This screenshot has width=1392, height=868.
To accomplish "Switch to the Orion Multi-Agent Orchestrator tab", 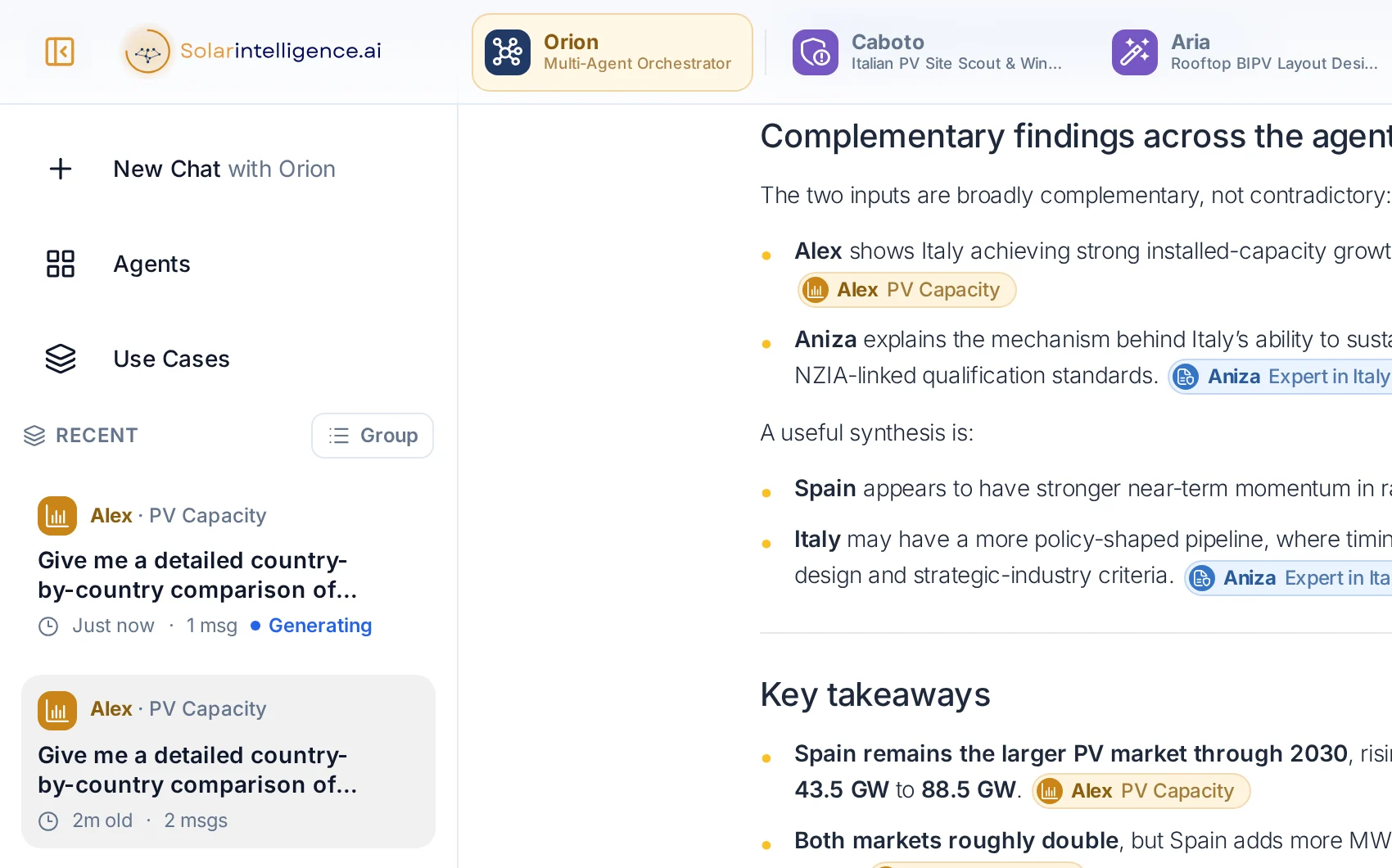I will tap(612, 52).
